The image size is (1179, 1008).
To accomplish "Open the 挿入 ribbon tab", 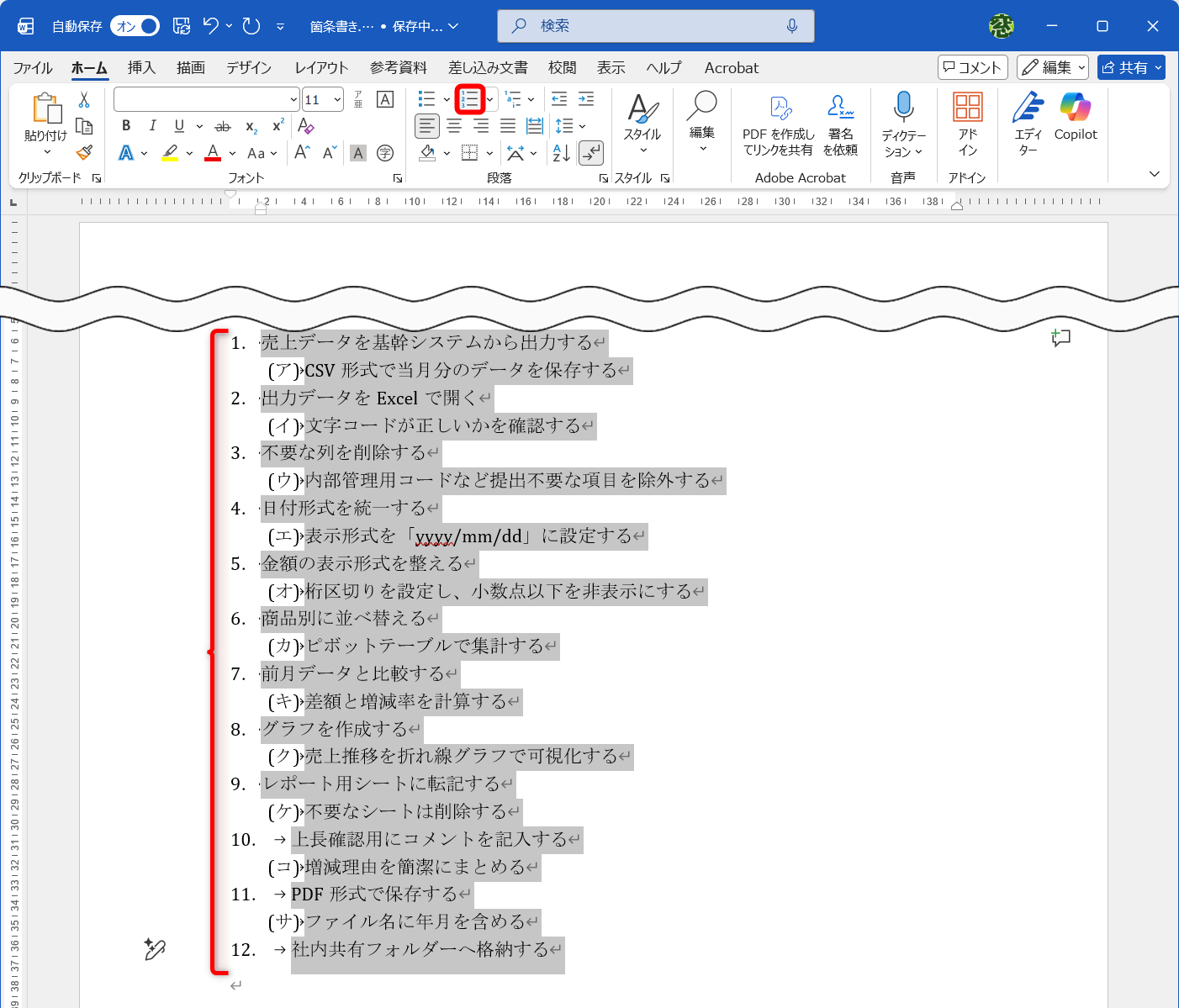I will point(140,67).
